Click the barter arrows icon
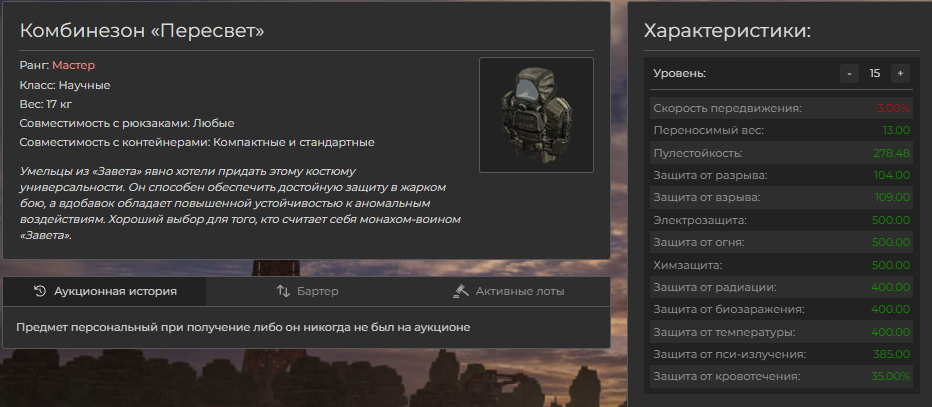932x407 pixels. (283, 291)
